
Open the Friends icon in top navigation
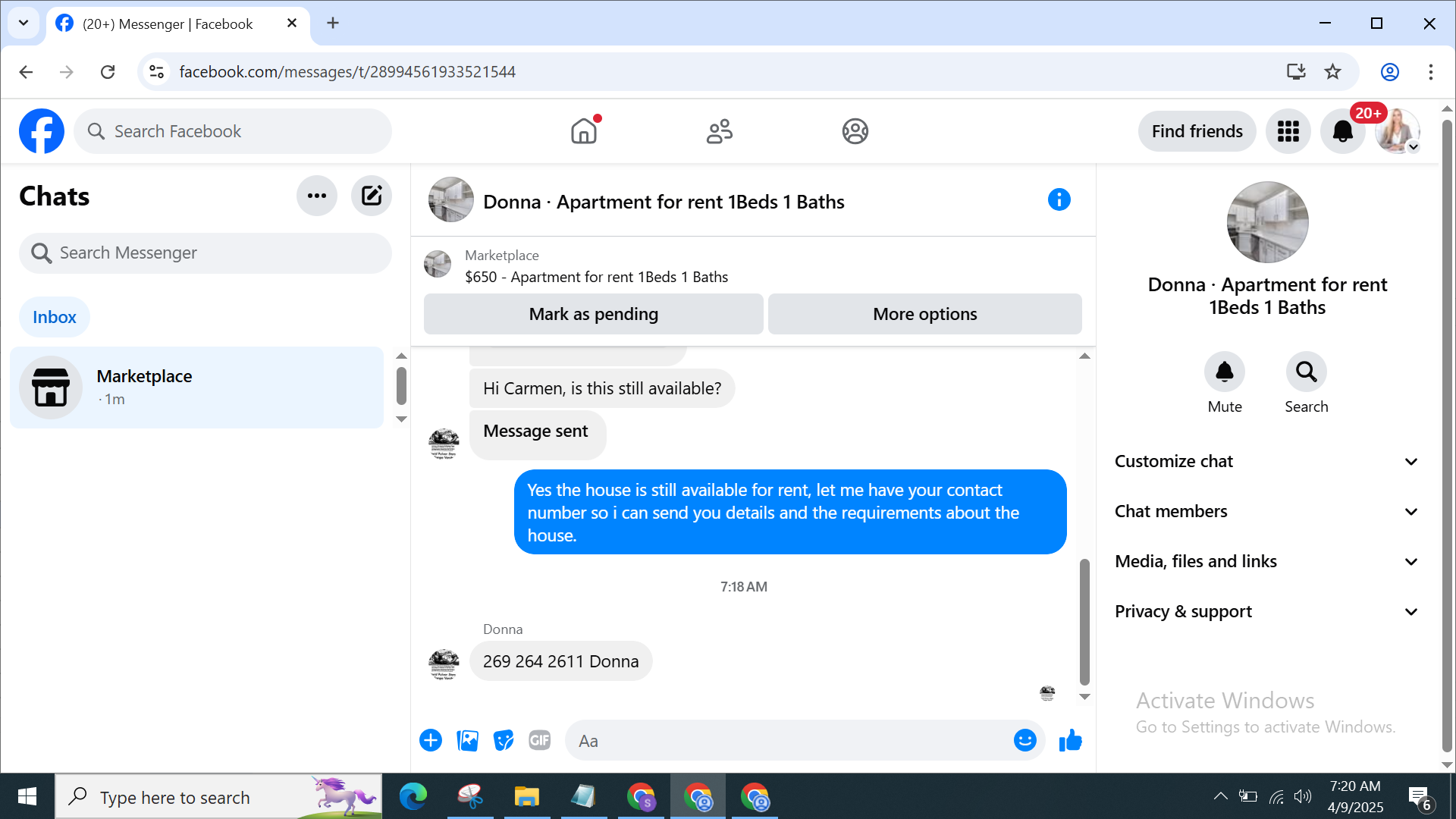click(720, 131)
